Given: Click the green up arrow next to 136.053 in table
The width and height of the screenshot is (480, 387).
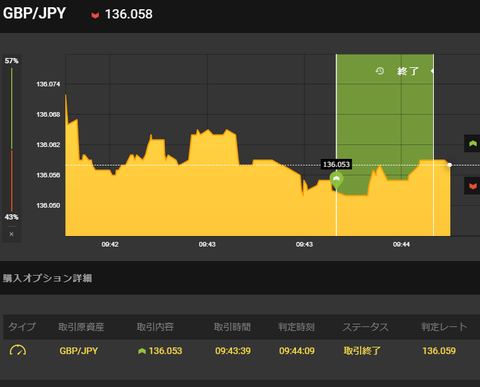Looking at the screenshot, I should tap(142, 351).
